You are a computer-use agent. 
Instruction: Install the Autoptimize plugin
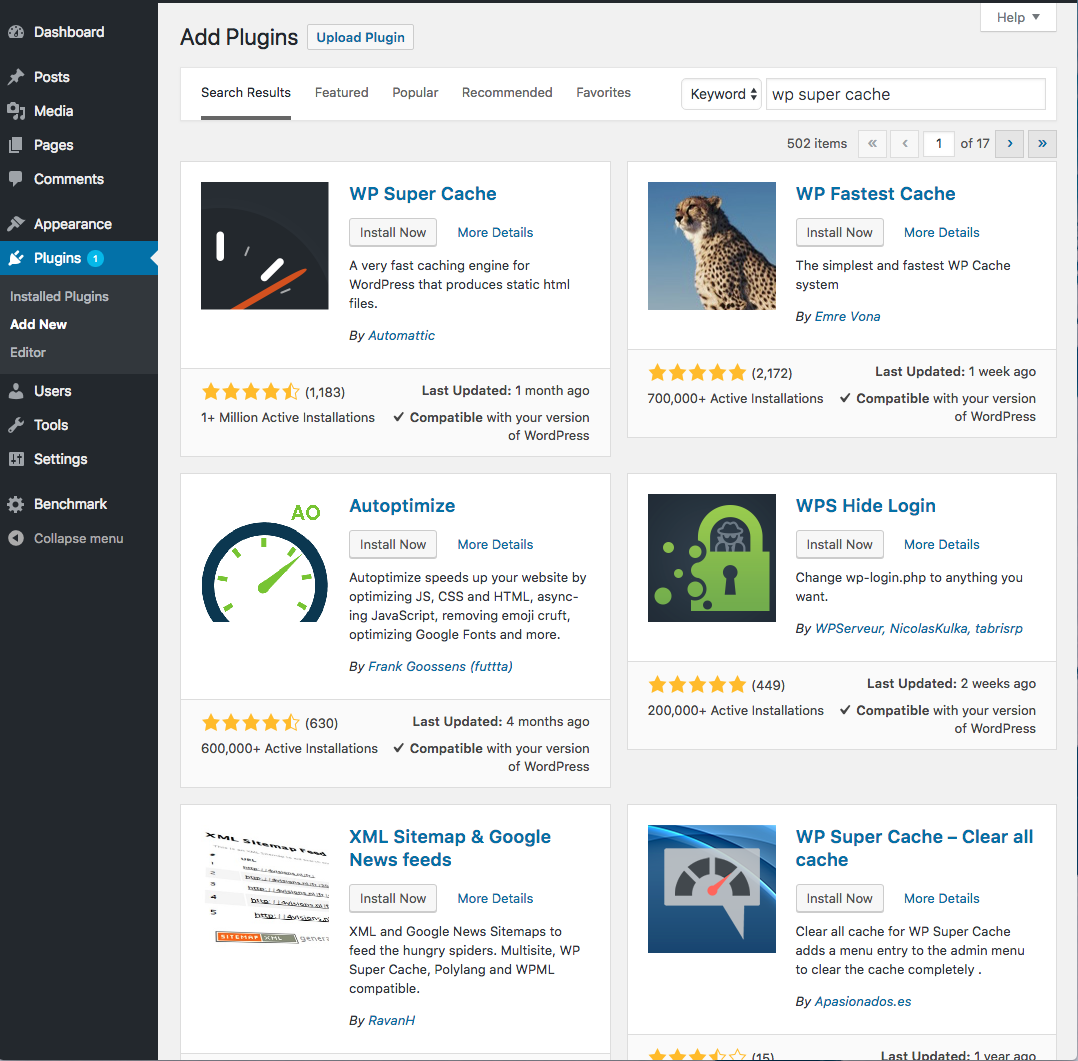[393, 545]
